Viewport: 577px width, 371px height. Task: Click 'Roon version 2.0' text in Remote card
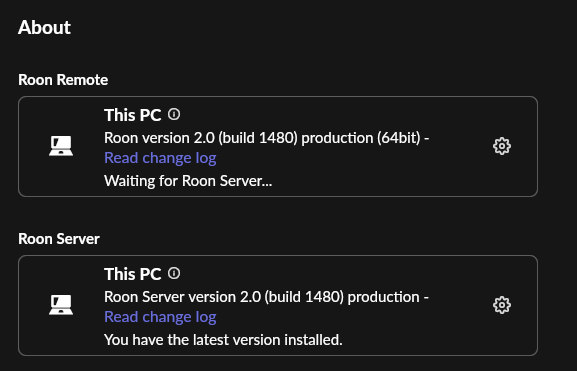click(159, 138)
